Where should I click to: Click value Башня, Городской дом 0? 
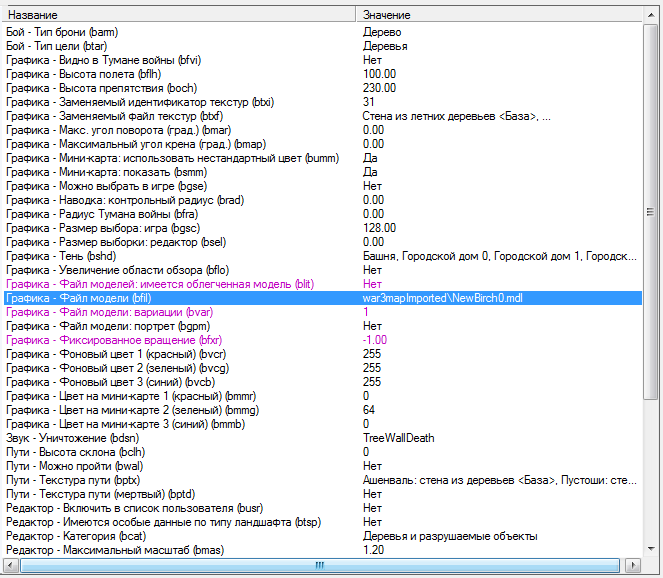pos(426,256)
